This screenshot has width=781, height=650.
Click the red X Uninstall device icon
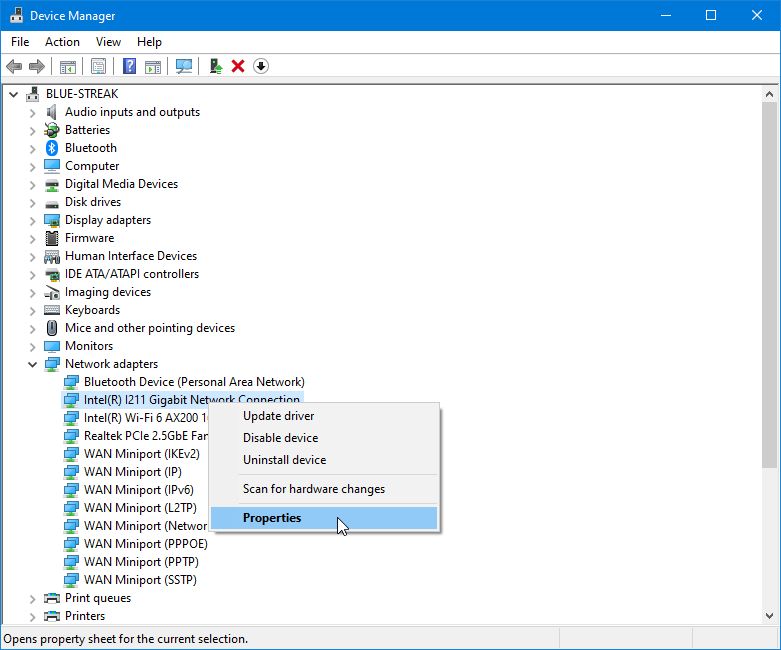pyautogui.click(x=238, y=66)
